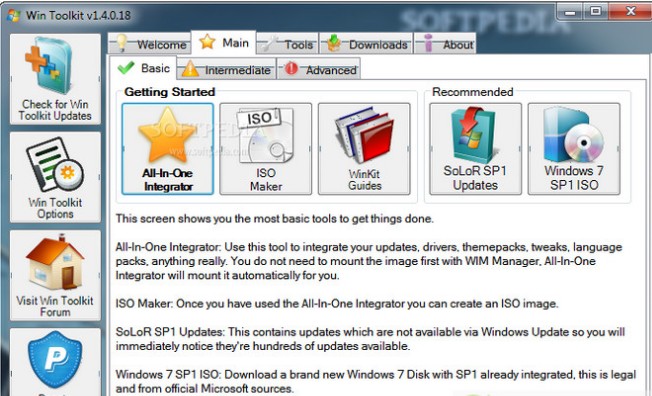This screenshot has width=652, height=396.
Task: Visit Win Toolkit Forum
Action: tap(55, 275)
